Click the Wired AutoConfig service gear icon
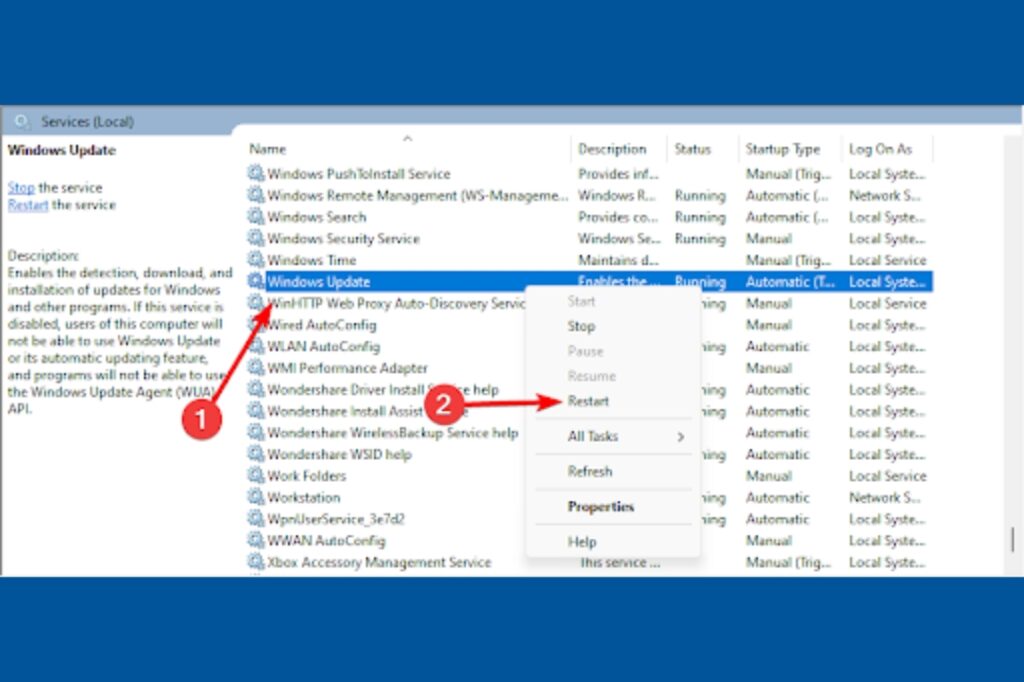Image resolution: width=1024 pixels, height=682 pixels. click(x=256, y=325)
